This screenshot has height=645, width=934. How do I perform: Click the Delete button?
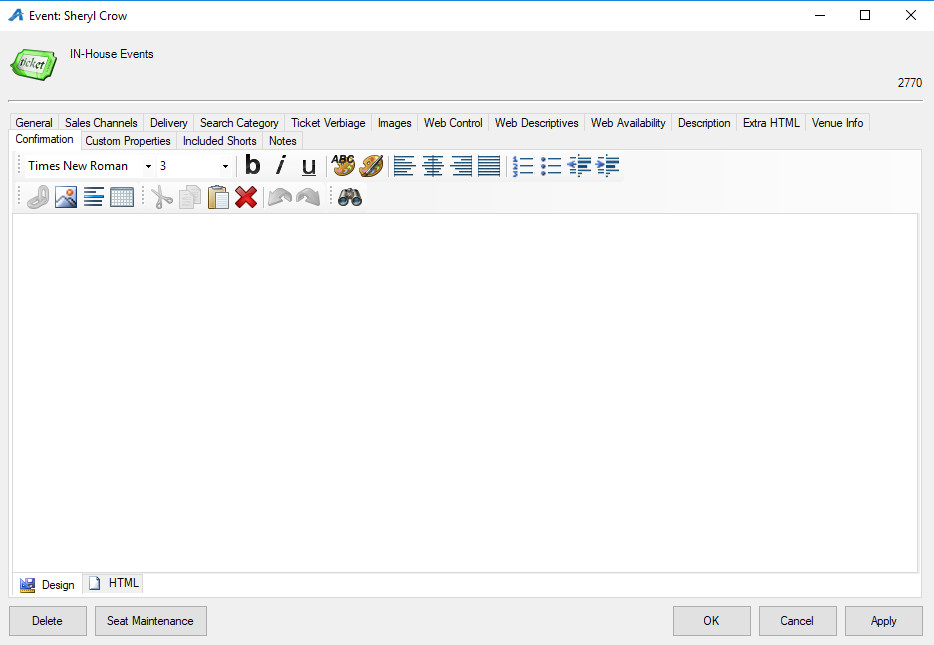point(48,621)
